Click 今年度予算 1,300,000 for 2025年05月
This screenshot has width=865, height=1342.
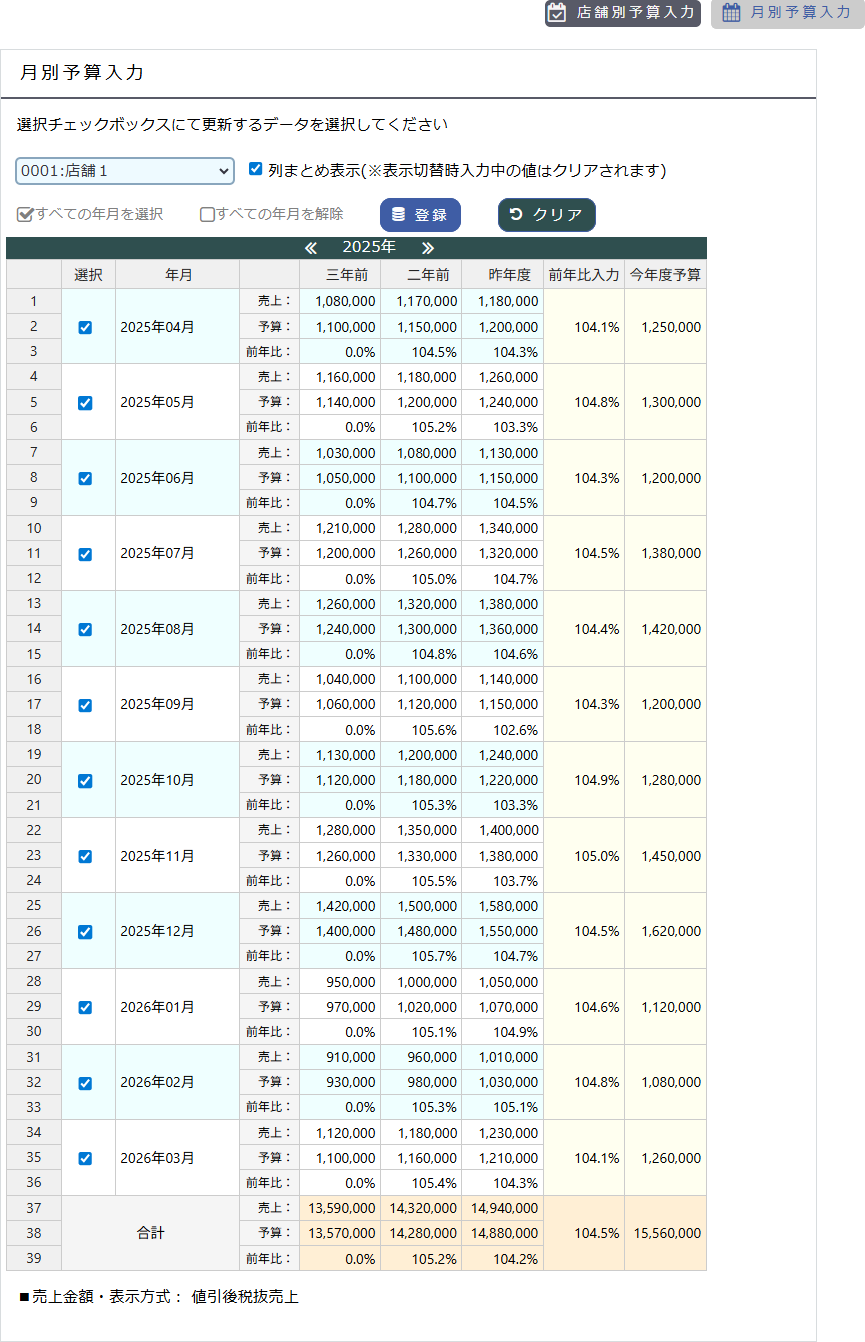666,402
